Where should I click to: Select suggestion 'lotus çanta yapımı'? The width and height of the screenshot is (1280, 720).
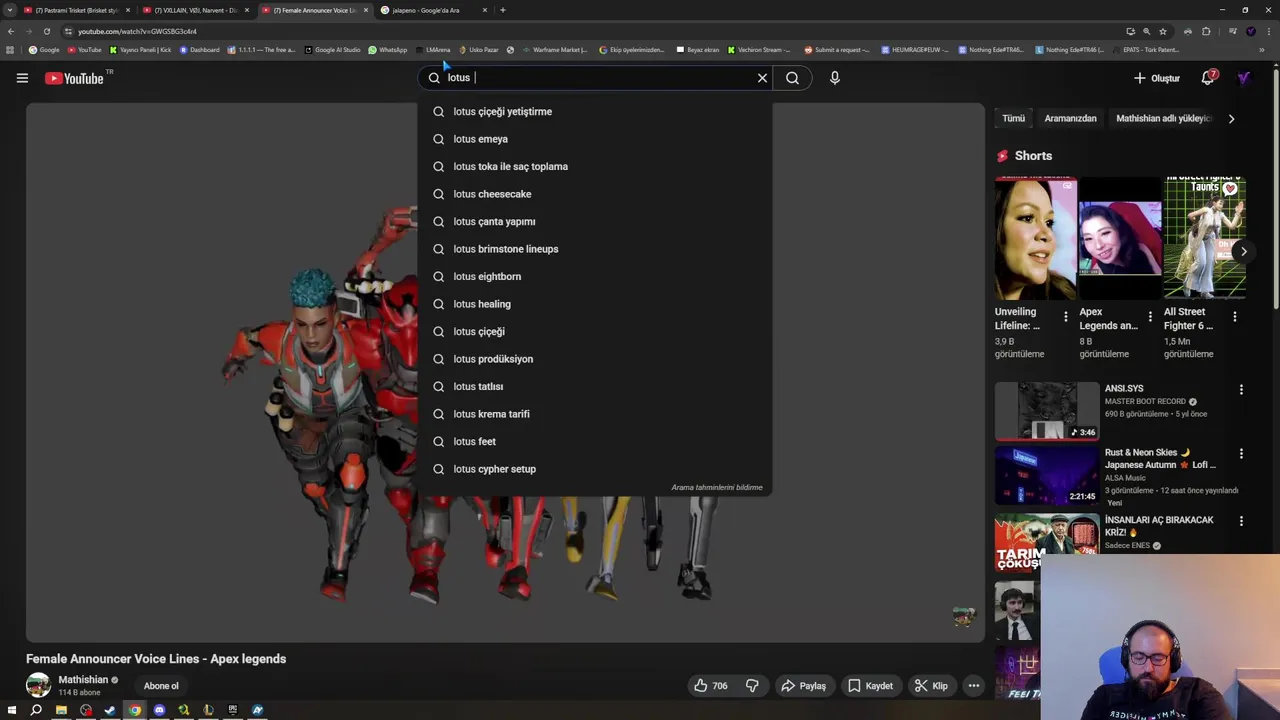pos(595,222)
